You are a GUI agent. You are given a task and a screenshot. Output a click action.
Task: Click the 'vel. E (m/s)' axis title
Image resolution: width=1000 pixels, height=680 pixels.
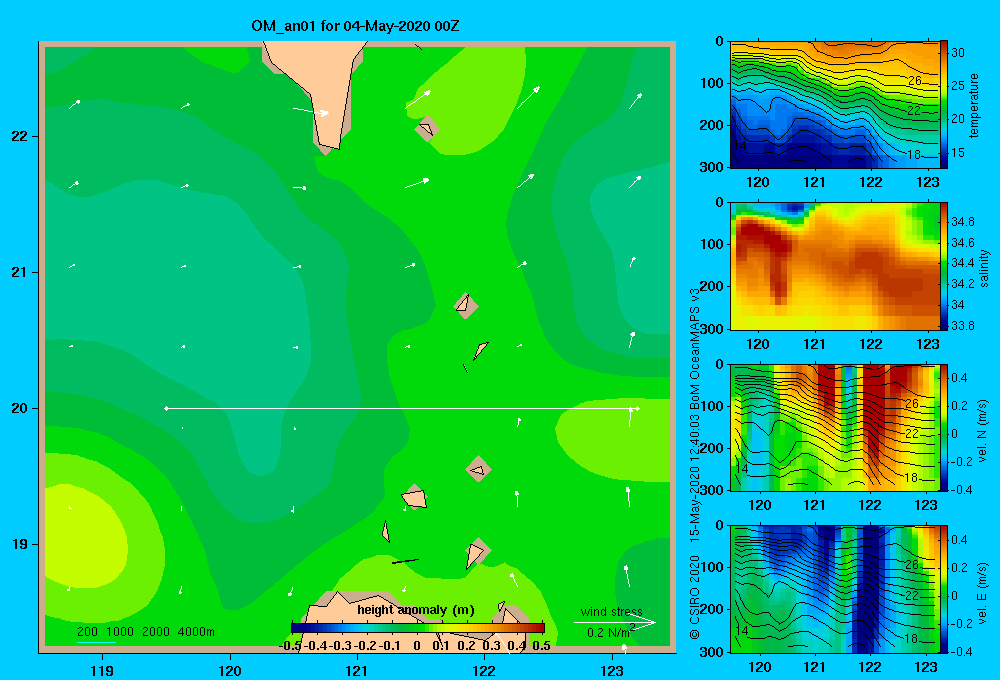point(983,592)
